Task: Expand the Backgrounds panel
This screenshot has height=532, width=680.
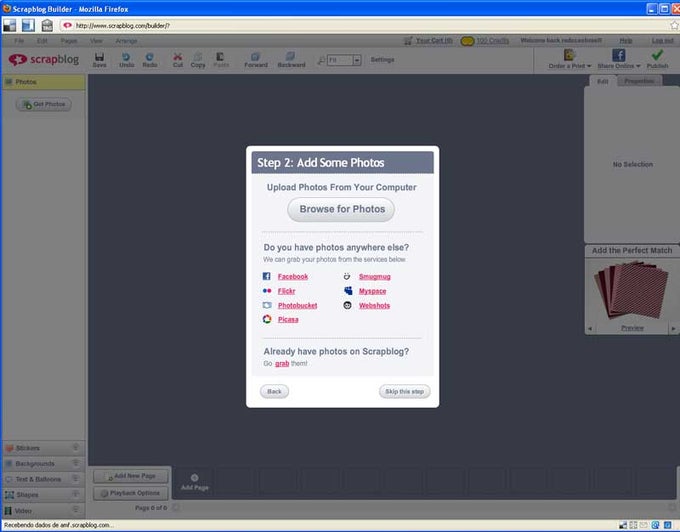Action: tap(43, 463)
